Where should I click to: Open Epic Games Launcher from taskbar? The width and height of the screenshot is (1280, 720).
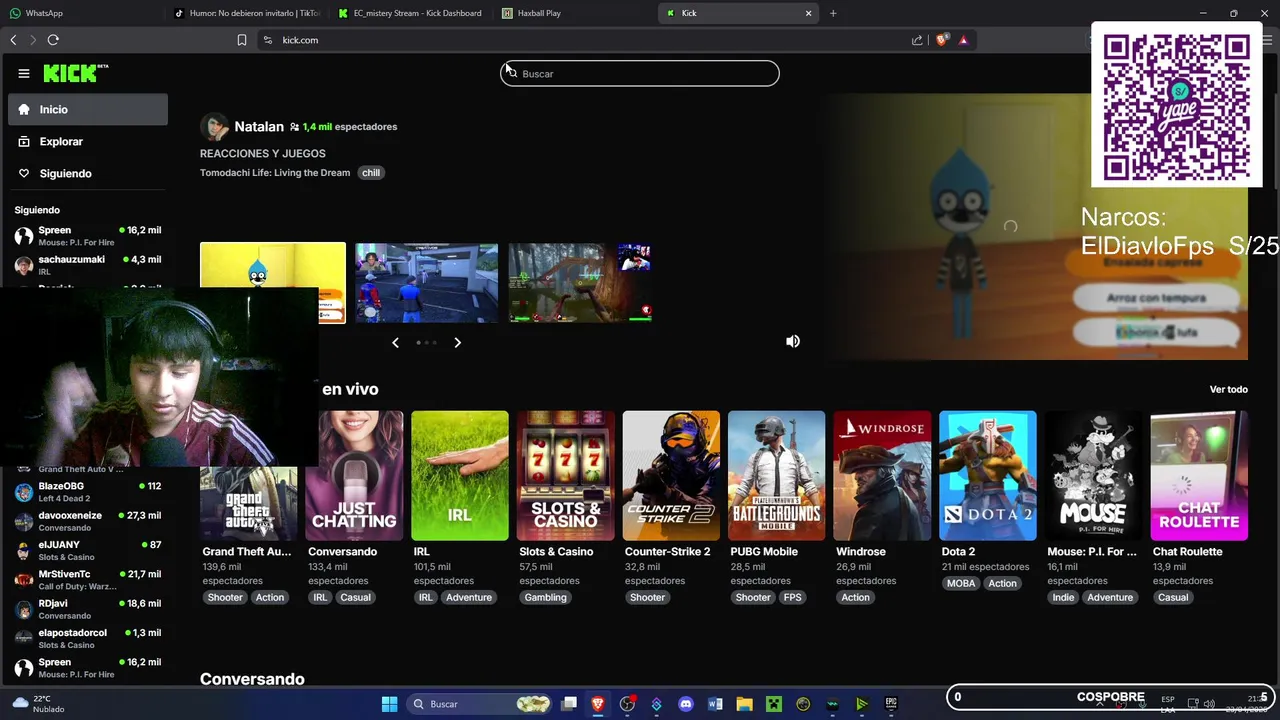pos(891,704)
